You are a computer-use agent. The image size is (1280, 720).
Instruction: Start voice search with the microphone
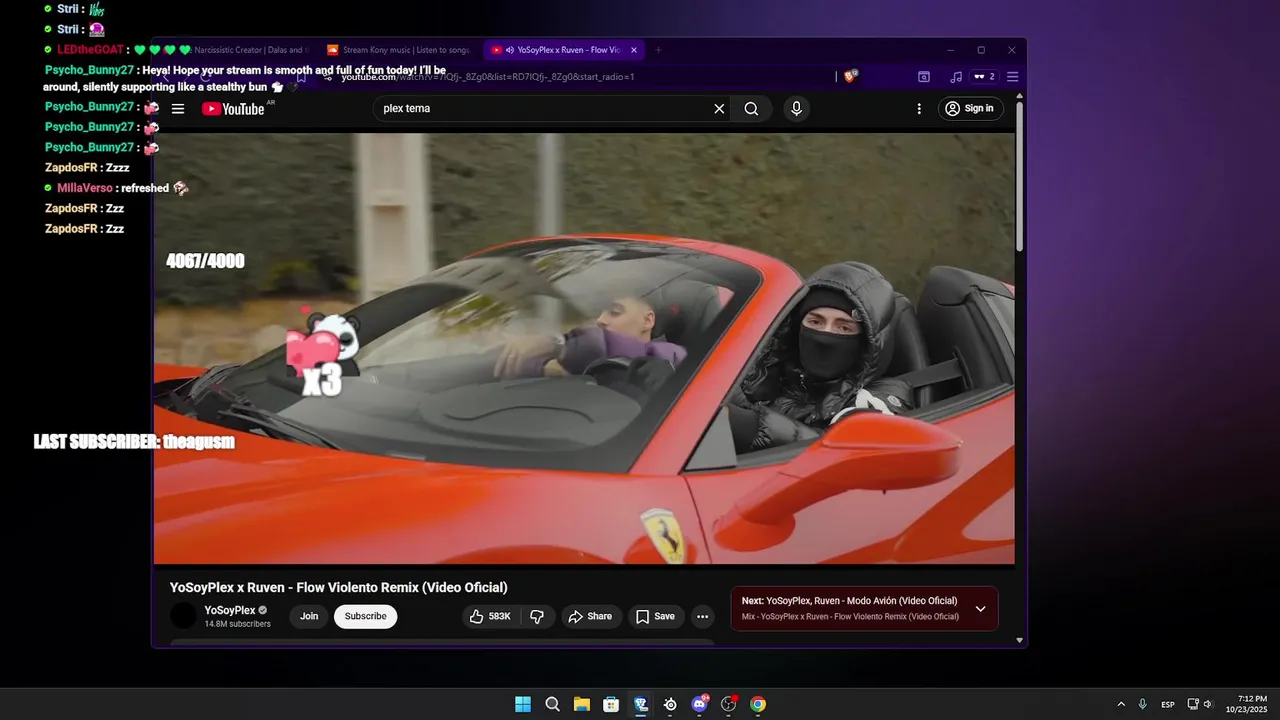(796, 109)
